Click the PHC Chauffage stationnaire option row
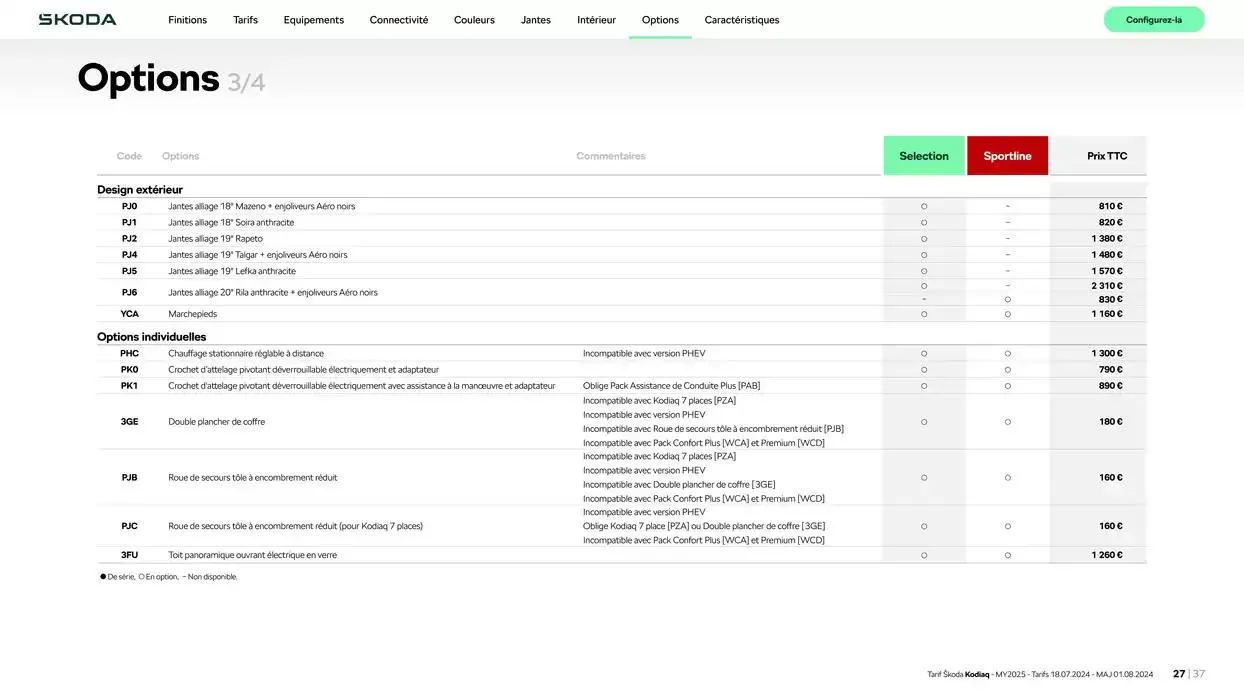Image resolution: width=1244 pixels, height=700 pixels. click(x=246, y=354)
